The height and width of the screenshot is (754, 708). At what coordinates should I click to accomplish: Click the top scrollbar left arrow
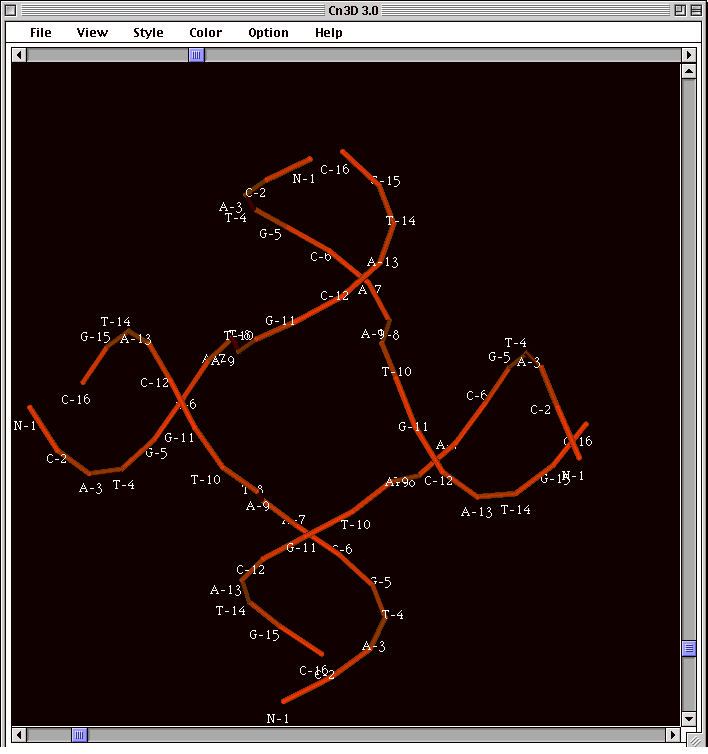coord(19,55)
